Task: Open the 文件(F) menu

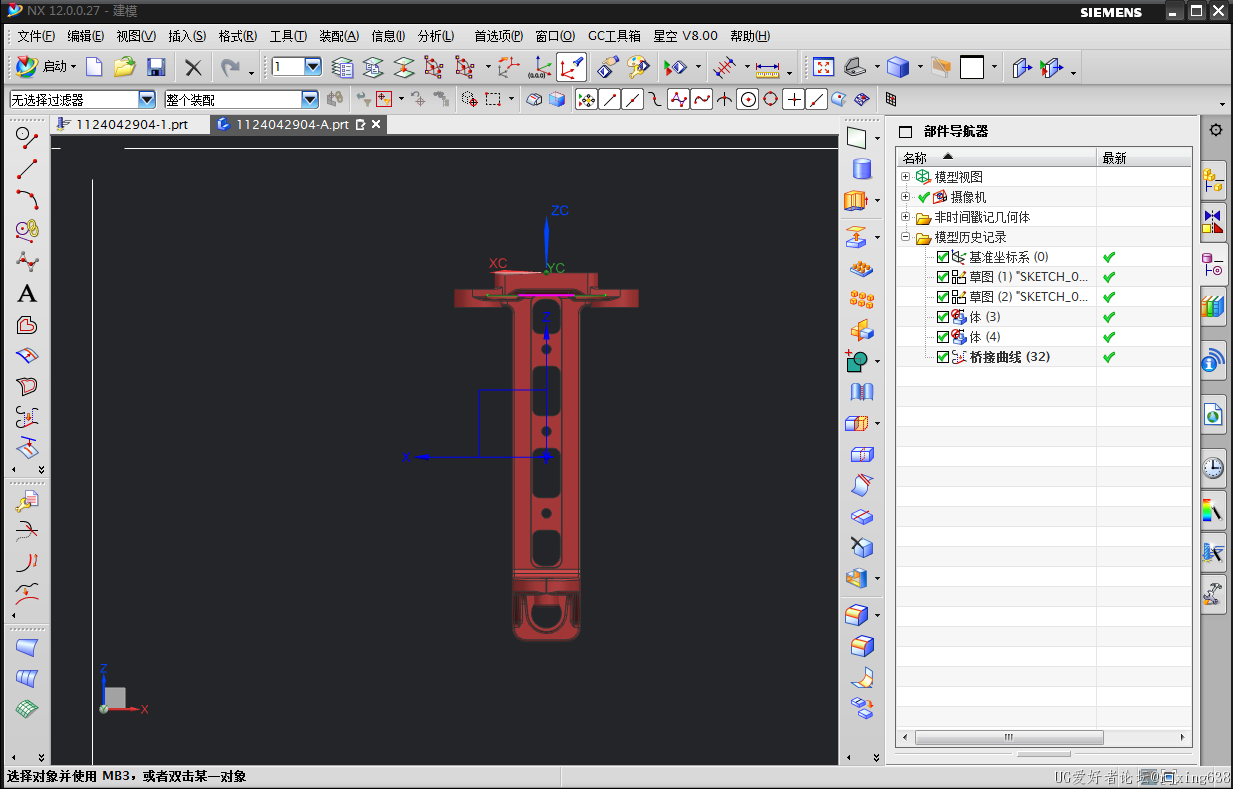Action: point(36,36)
